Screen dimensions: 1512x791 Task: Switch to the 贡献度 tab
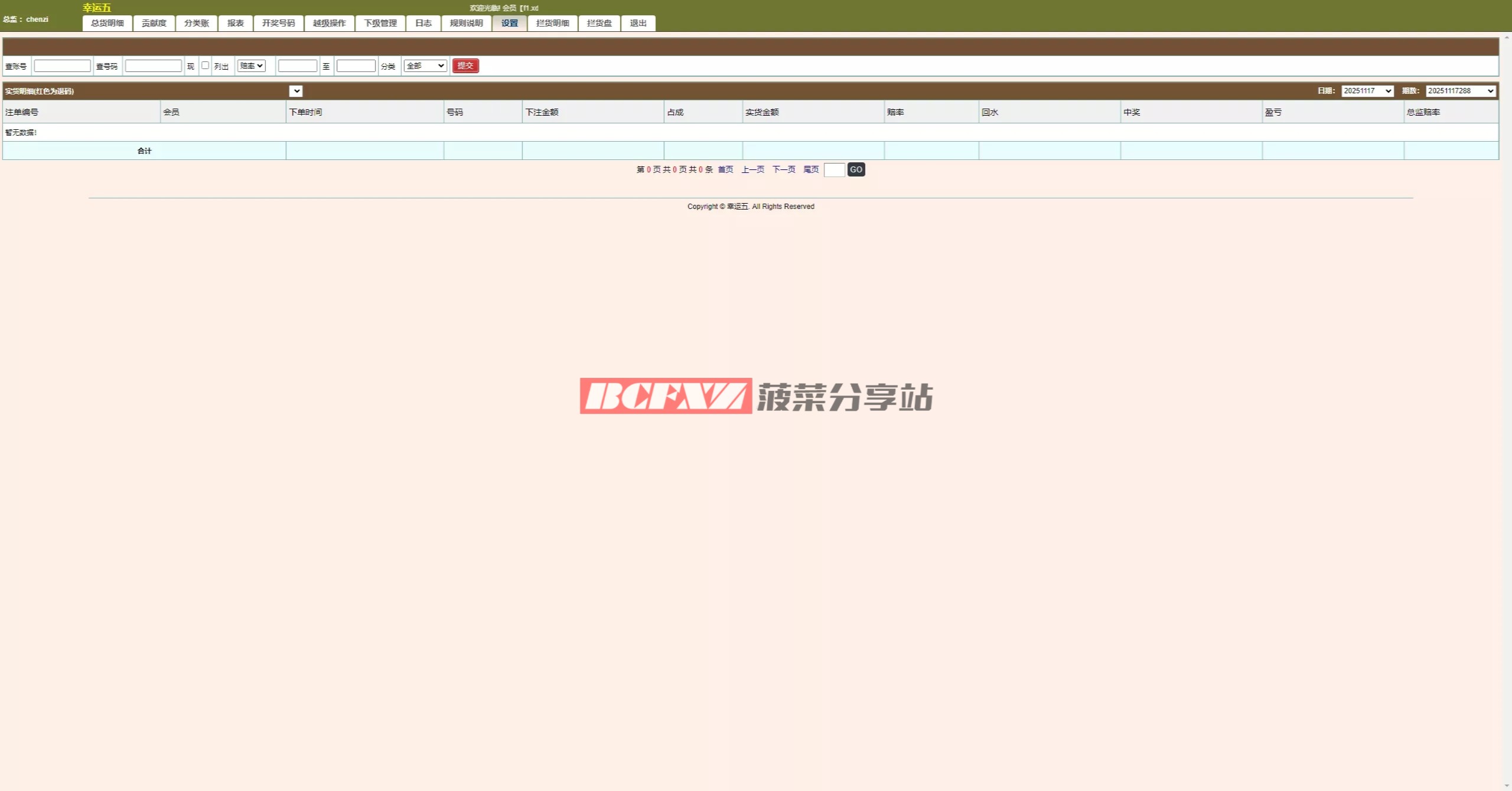pyautogui.click(x=154, y=23)
